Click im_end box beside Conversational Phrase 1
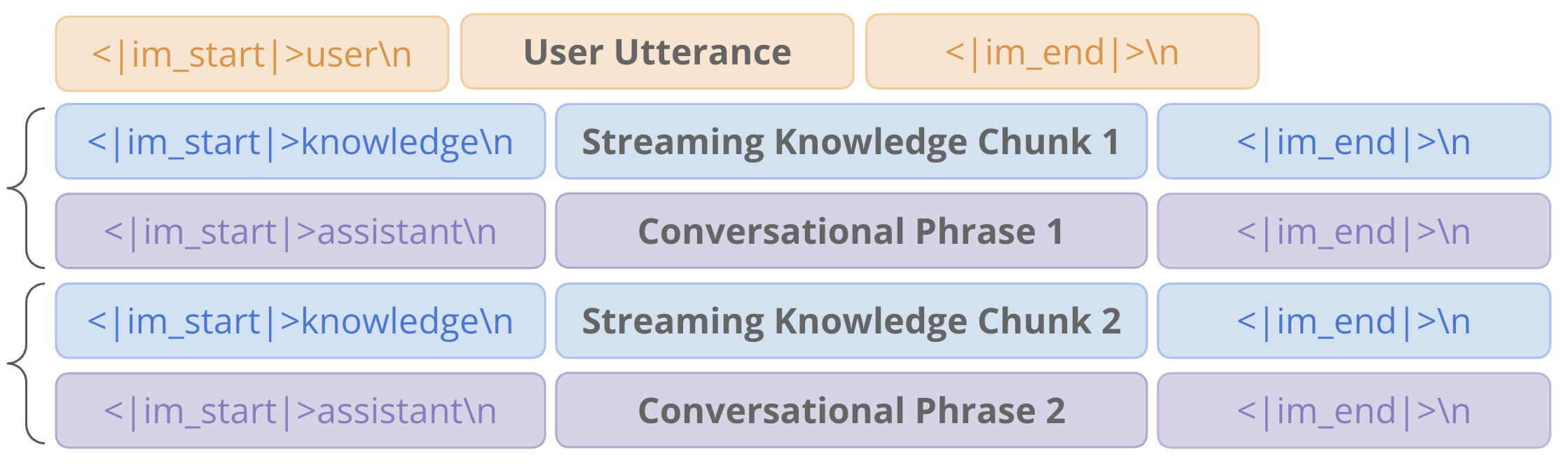This screenshot has height=468, width=1568. [x=1353, y=231]
